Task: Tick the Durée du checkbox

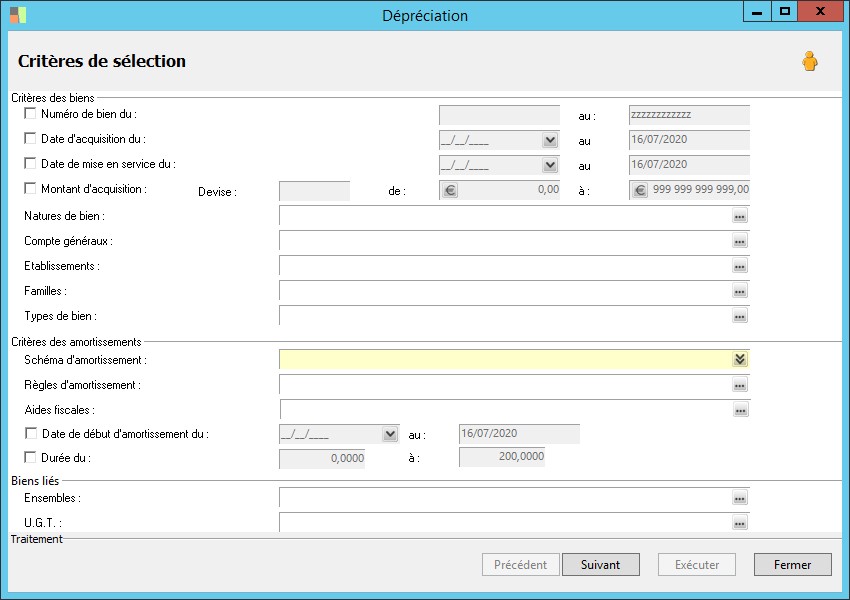Action: pyautogui.click(x=30, y=457)
